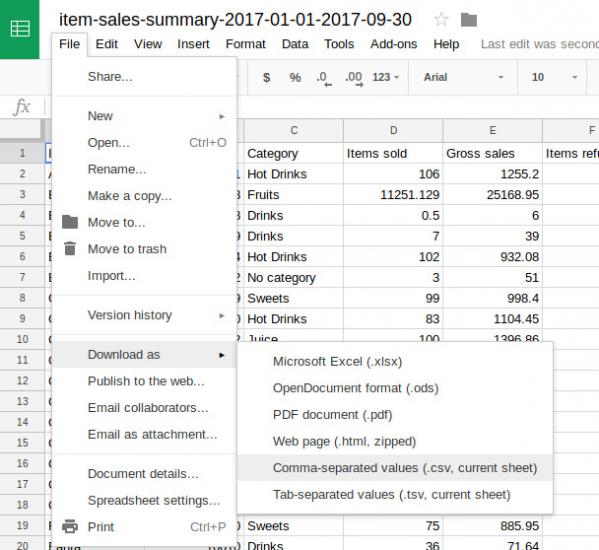Open the Data menu
This screenshot has width=599, height=550.
[295, 44]
